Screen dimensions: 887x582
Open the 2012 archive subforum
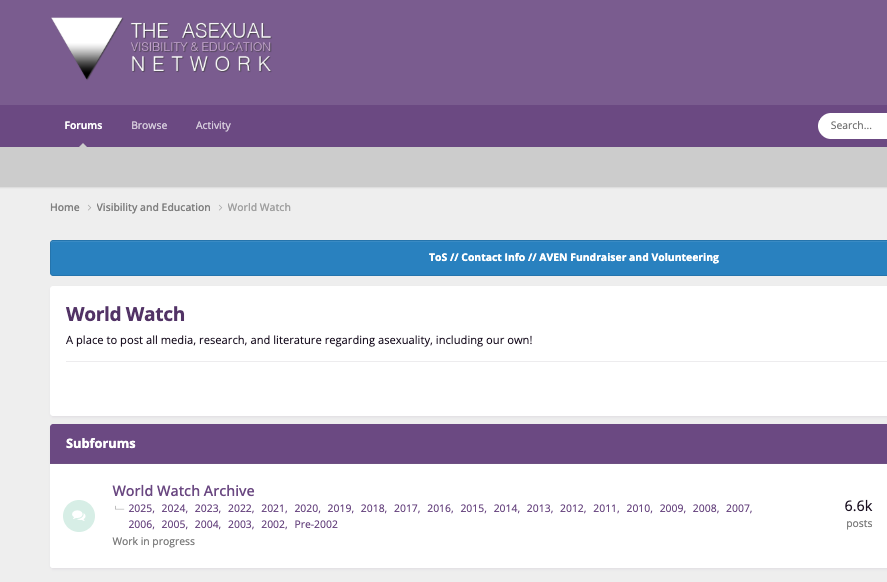point(571,508)
